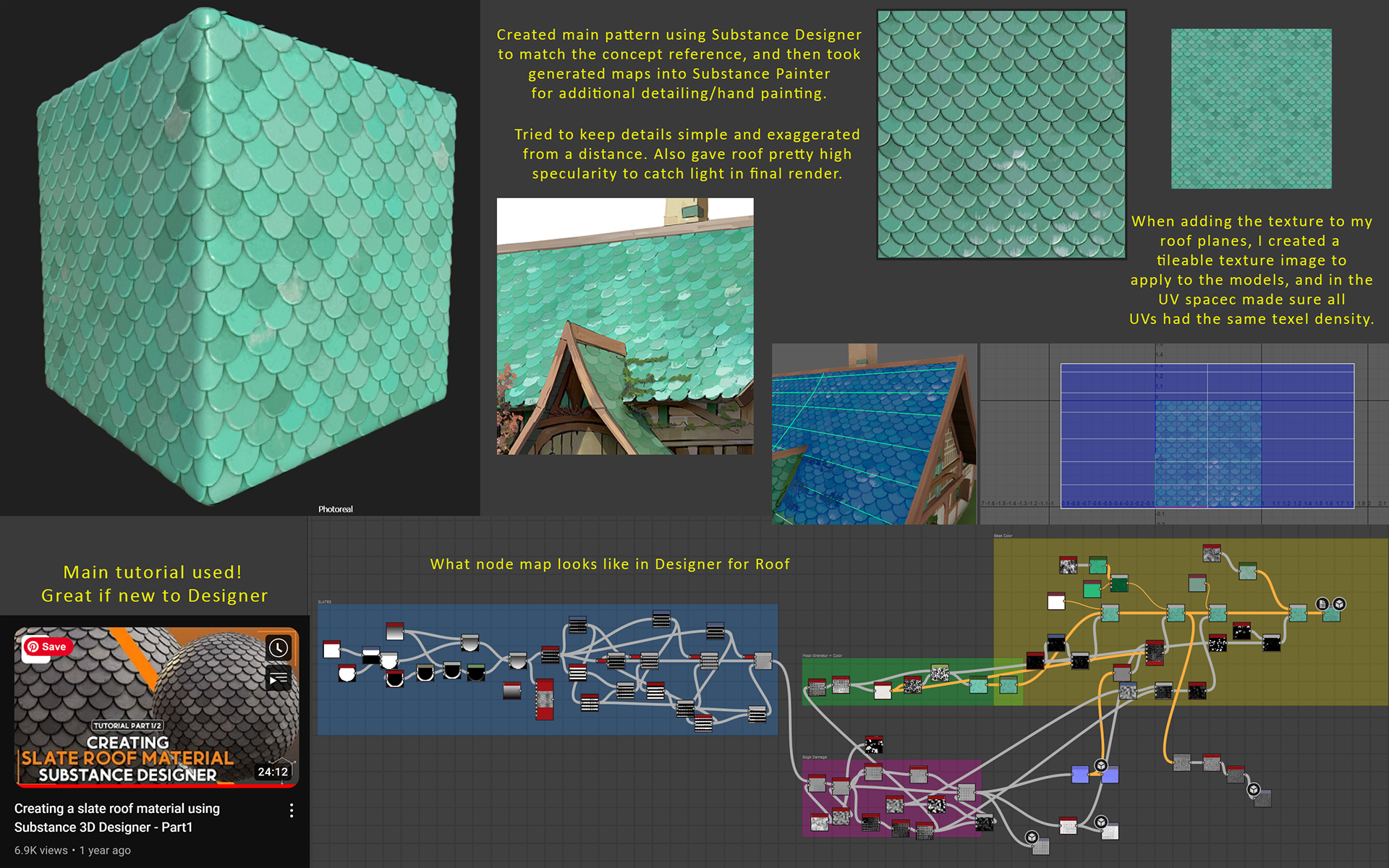The image size is (1389, 868).
Task: Click the Photoreal label under the cube render
Action: coord(336,509)
